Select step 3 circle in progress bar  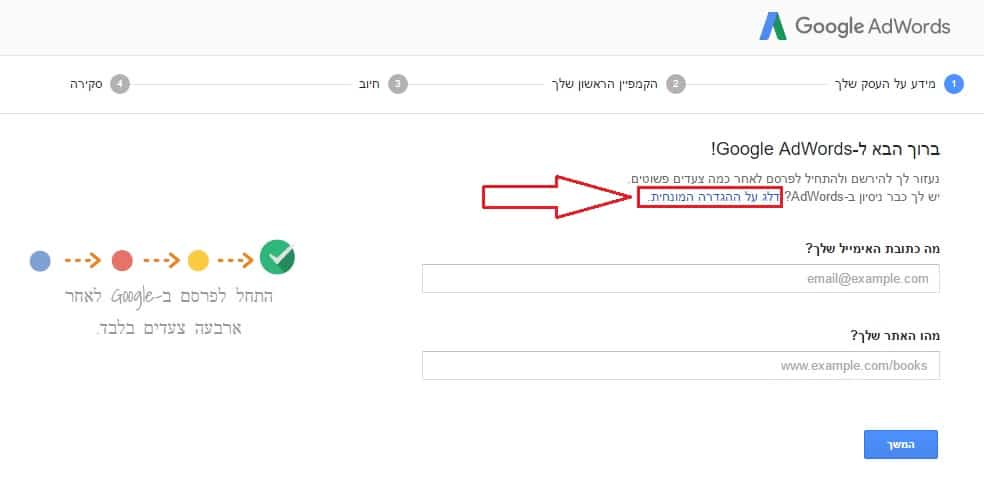[398, 84]
